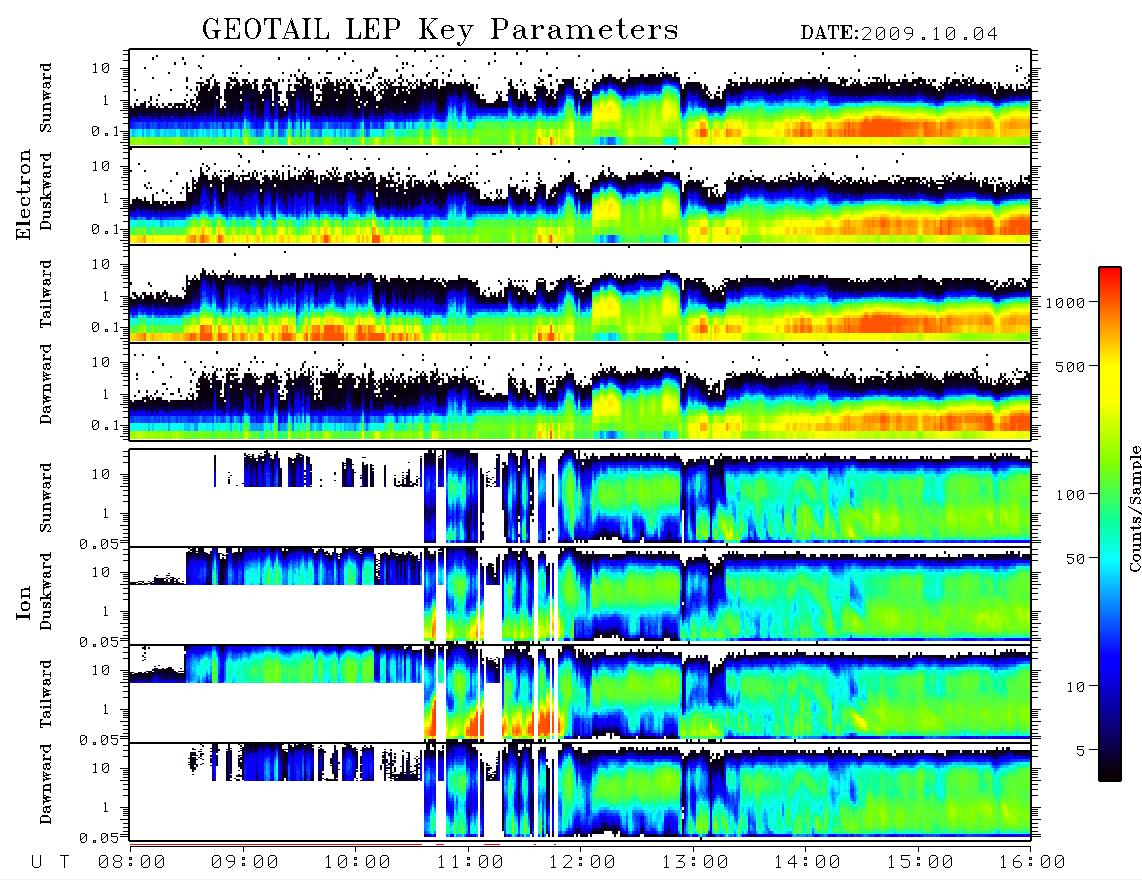
Task: Click the colorbar tick value 10
Action: (1076, 687)
